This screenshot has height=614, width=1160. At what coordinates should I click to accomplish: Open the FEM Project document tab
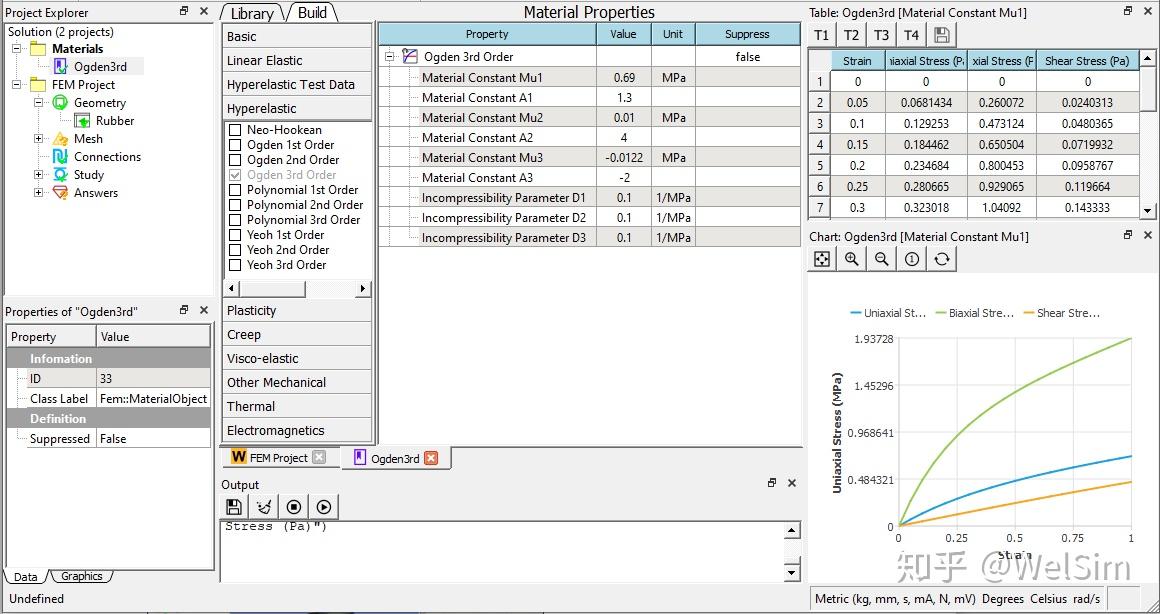tap(270, 458)
